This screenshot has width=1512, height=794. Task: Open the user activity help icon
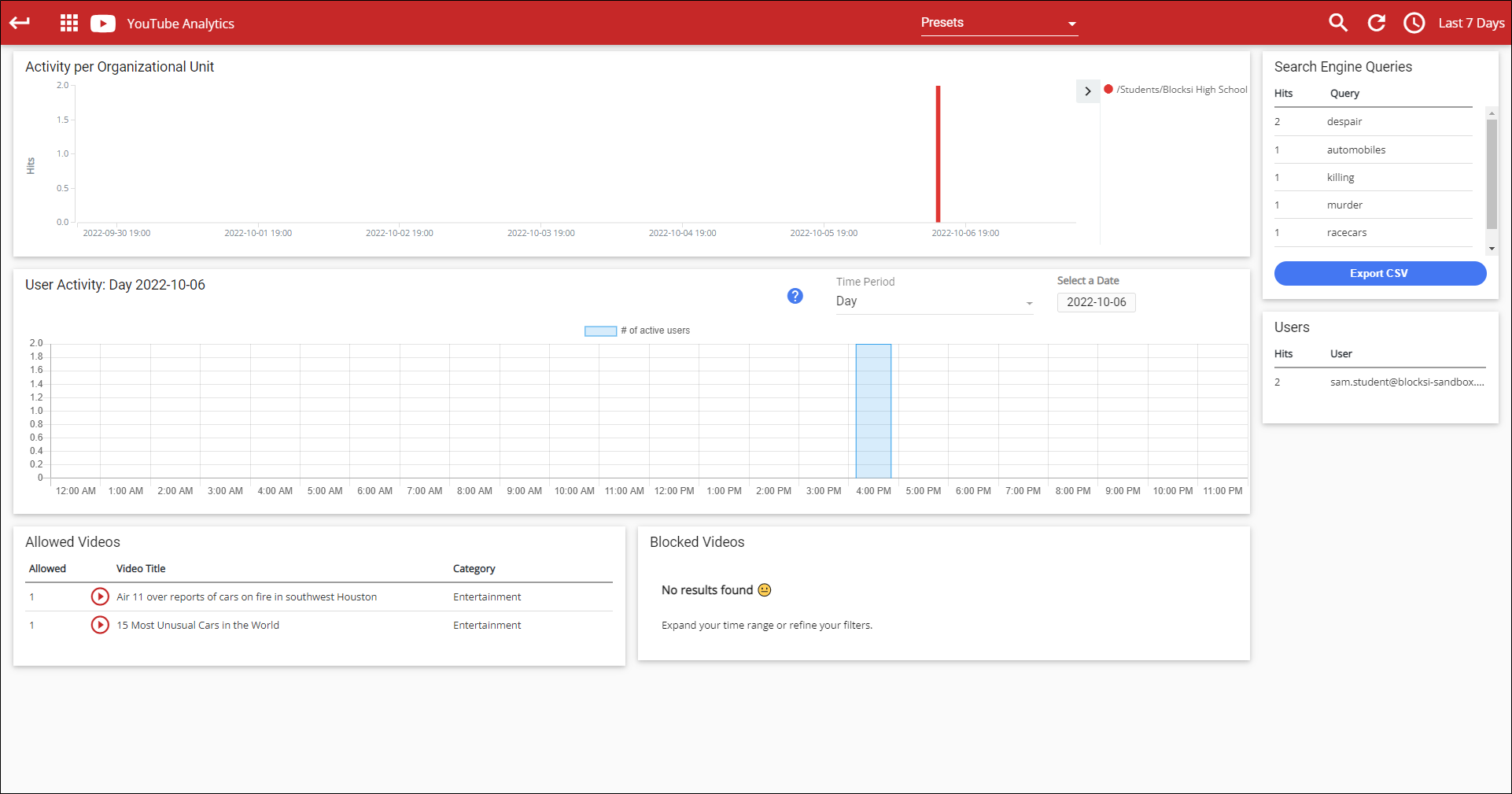click(795, 296)
